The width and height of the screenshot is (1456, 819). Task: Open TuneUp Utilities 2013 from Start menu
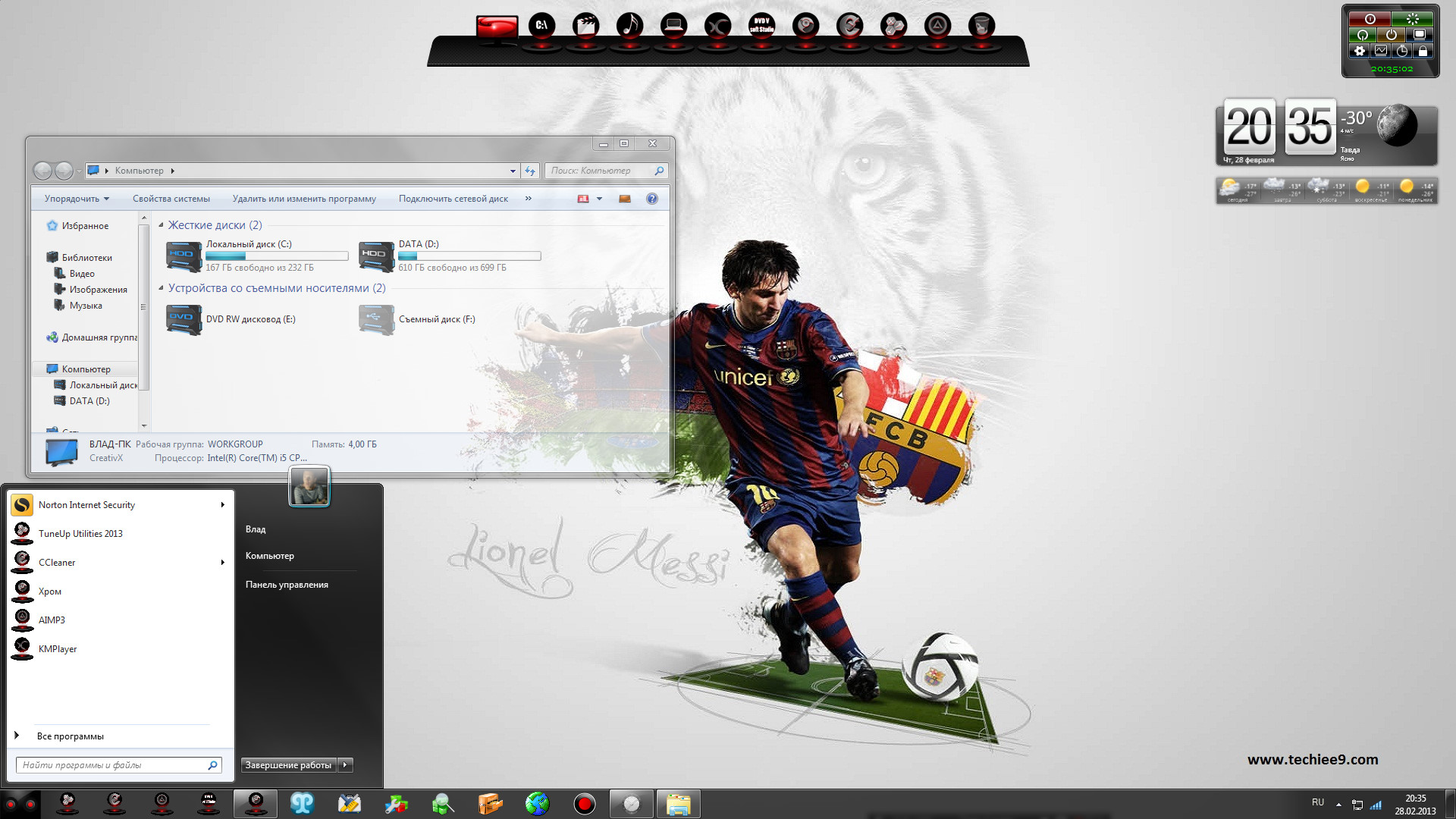(80, 534)
